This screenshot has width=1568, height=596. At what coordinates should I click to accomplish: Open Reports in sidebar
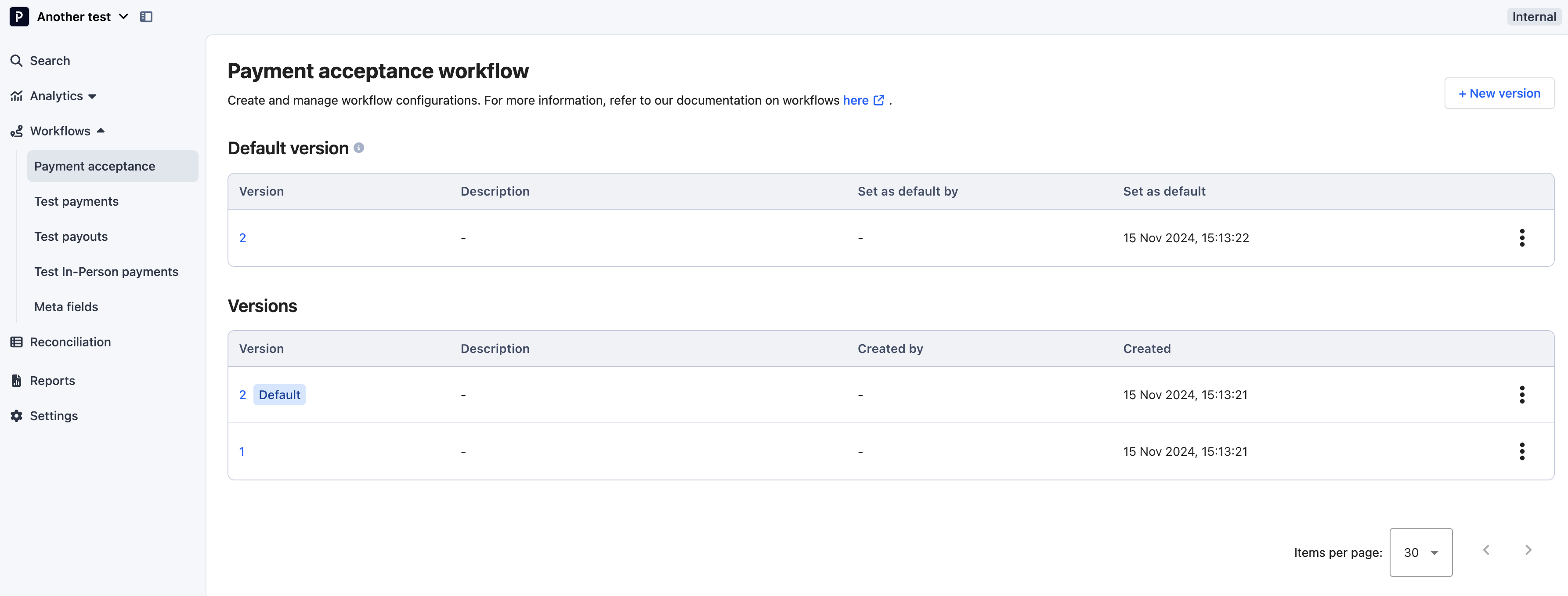click(x=52, y=380)
